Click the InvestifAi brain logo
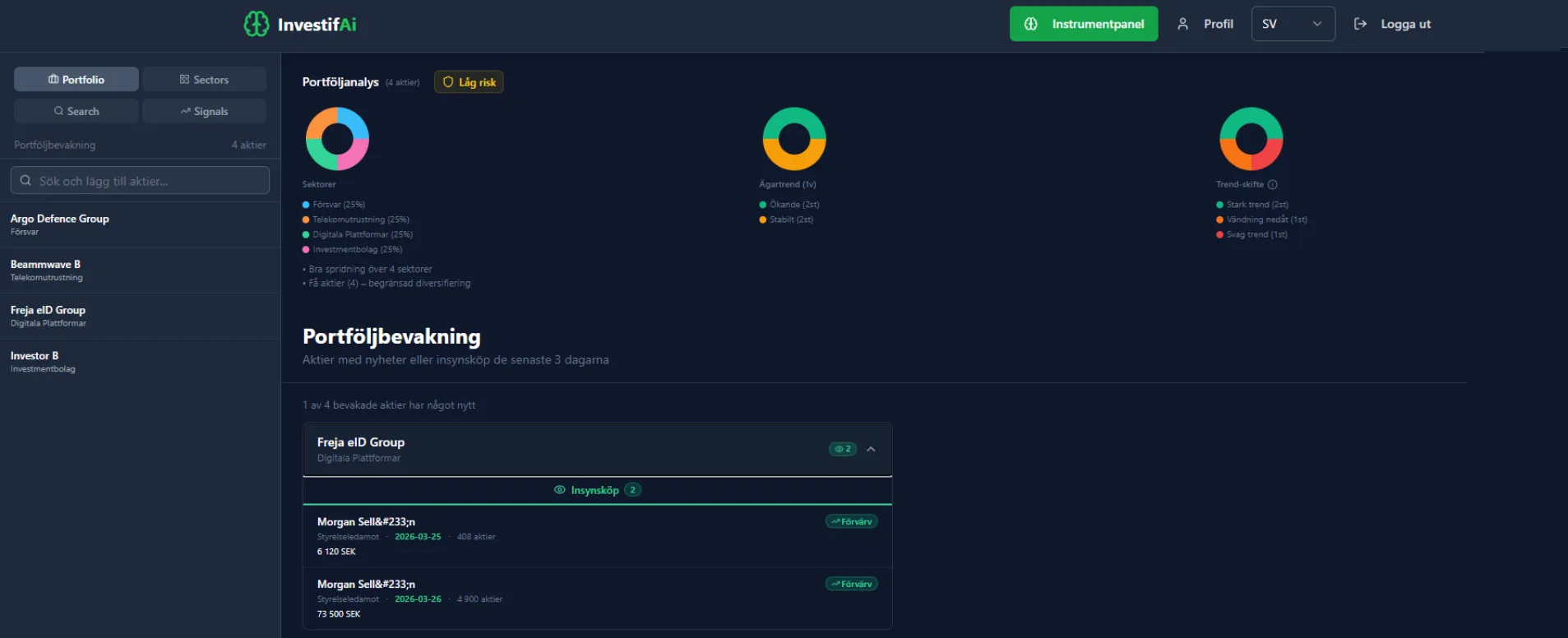1568x638 pixels. click(257, 24)
